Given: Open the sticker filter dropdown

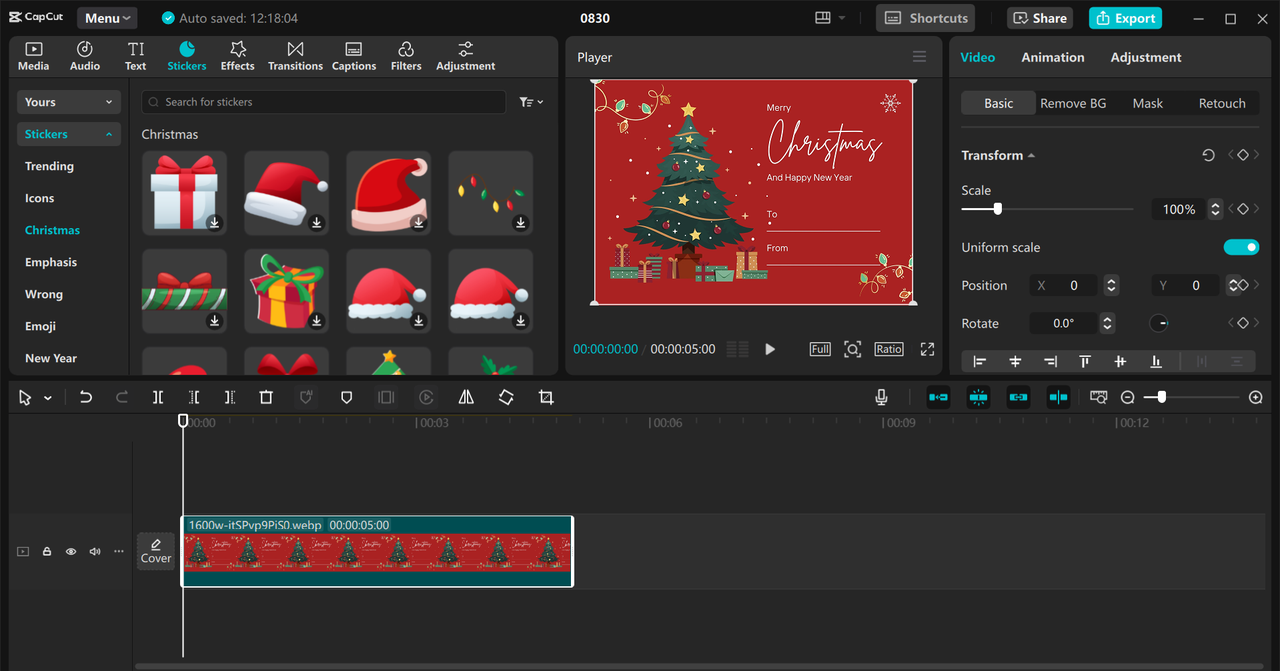Looking at the screenshot, I should point(531,102).
